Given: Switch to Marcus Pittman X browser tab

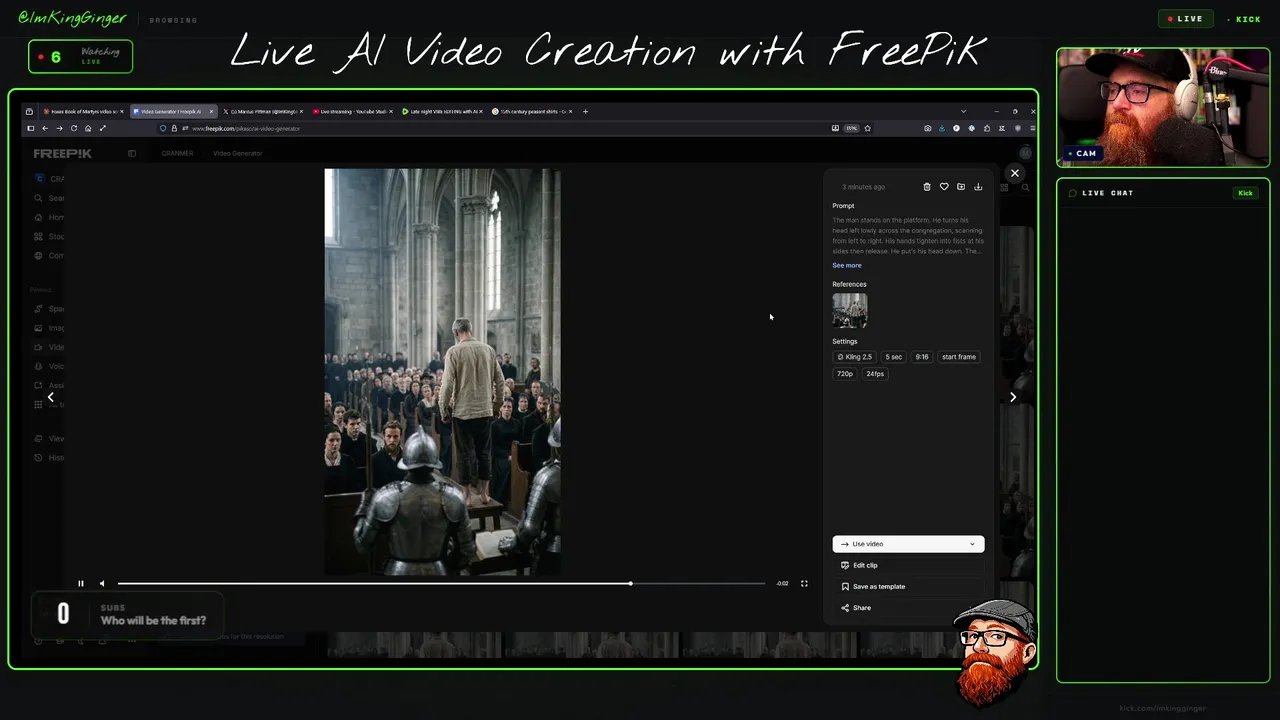Looking at the screenshot, I should (x=263, y=111).
